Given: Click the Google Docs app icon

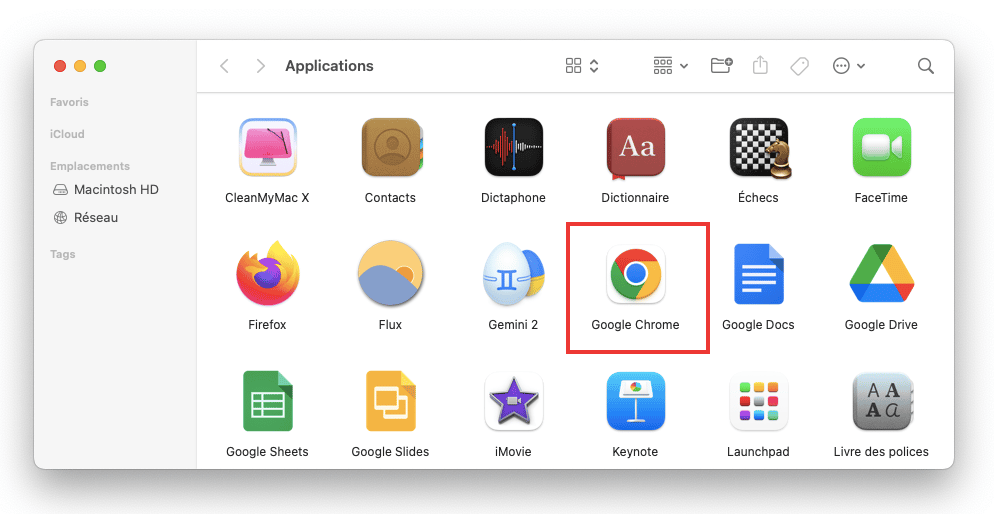Looking at the screenshot, I should [x=759, y=274].
